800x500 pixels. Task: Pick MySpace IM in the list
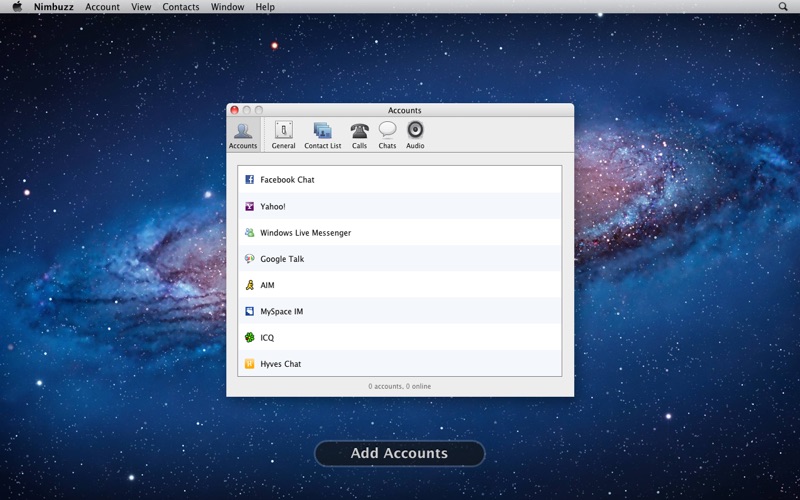click(x=281, y=311)
